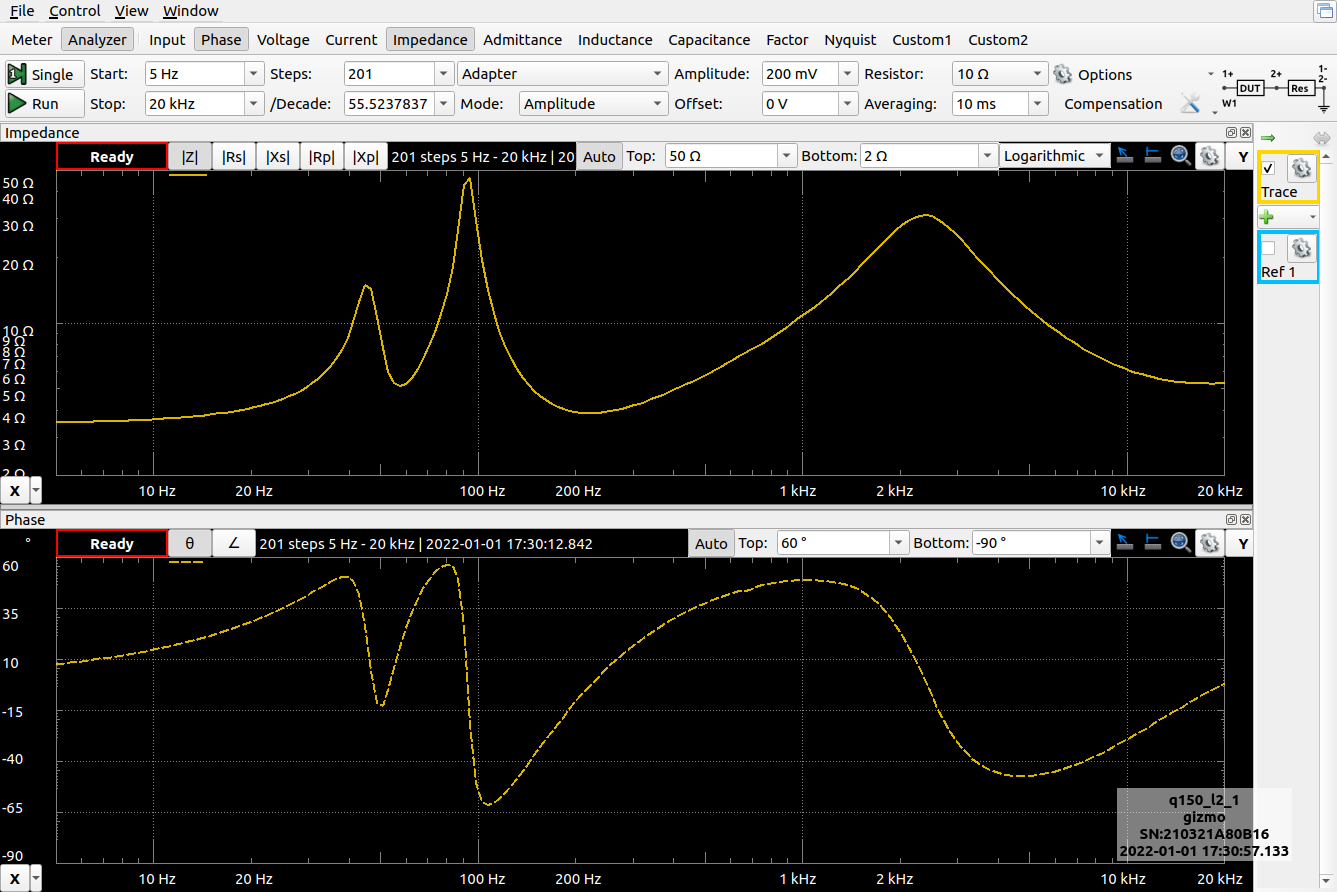Click the Impedance plot cursor arrow icon
Viewport: 1337px width, 892px height.
1125,155
